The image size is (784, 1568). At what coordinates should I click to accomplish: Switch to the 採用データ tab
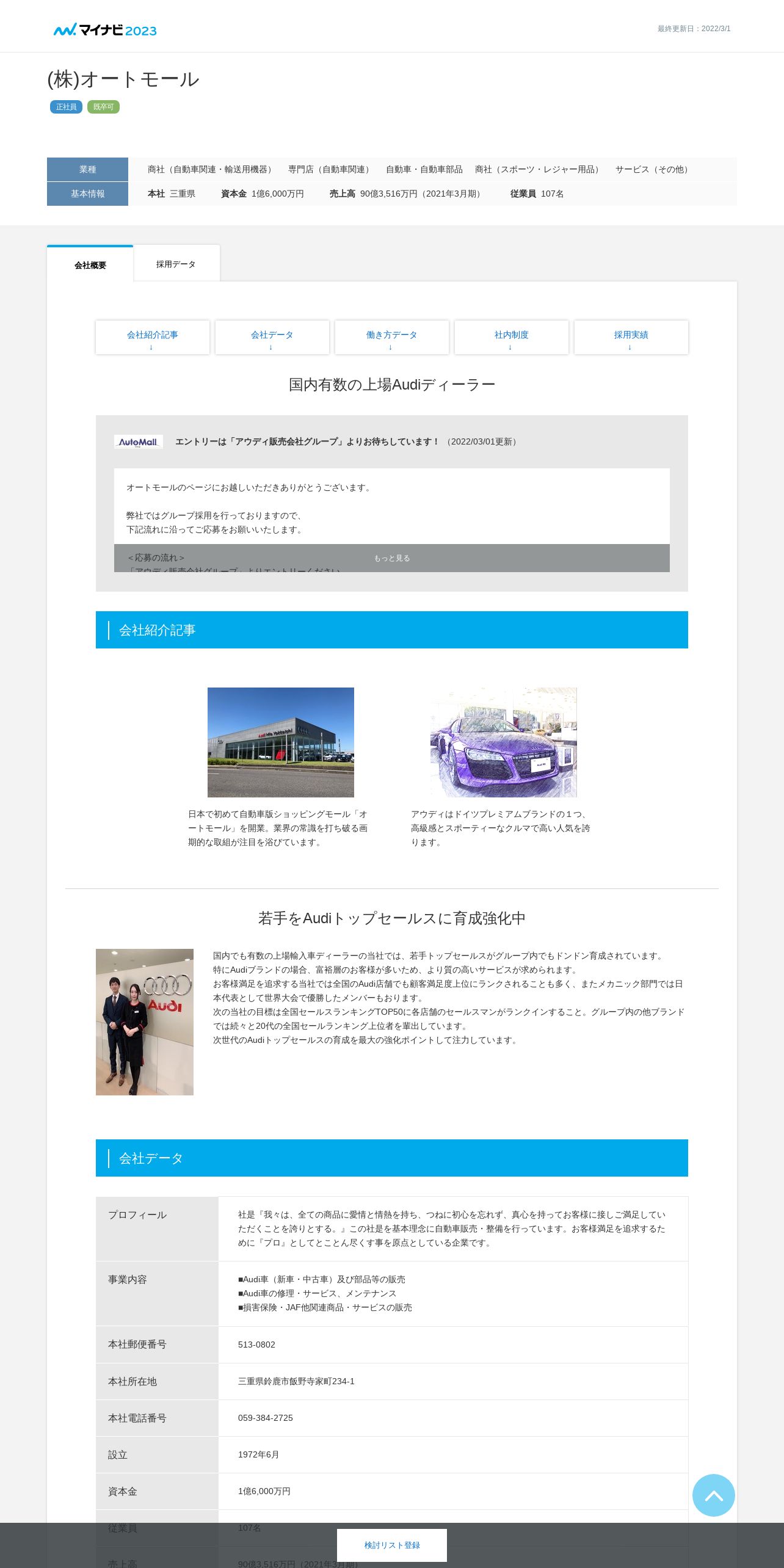[x=176, y=264]
